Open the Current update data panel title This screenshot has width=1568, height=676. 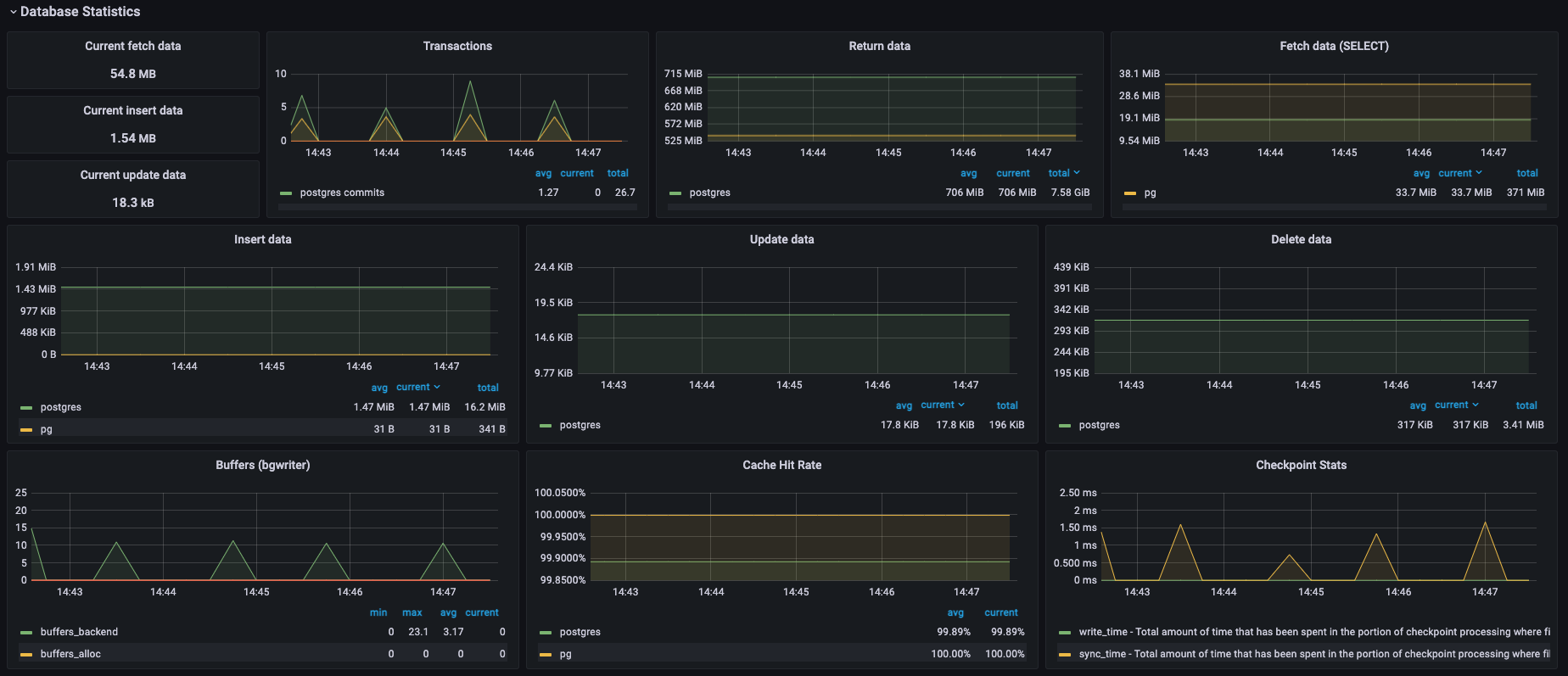pyautogui.click(x=132, y=175)
